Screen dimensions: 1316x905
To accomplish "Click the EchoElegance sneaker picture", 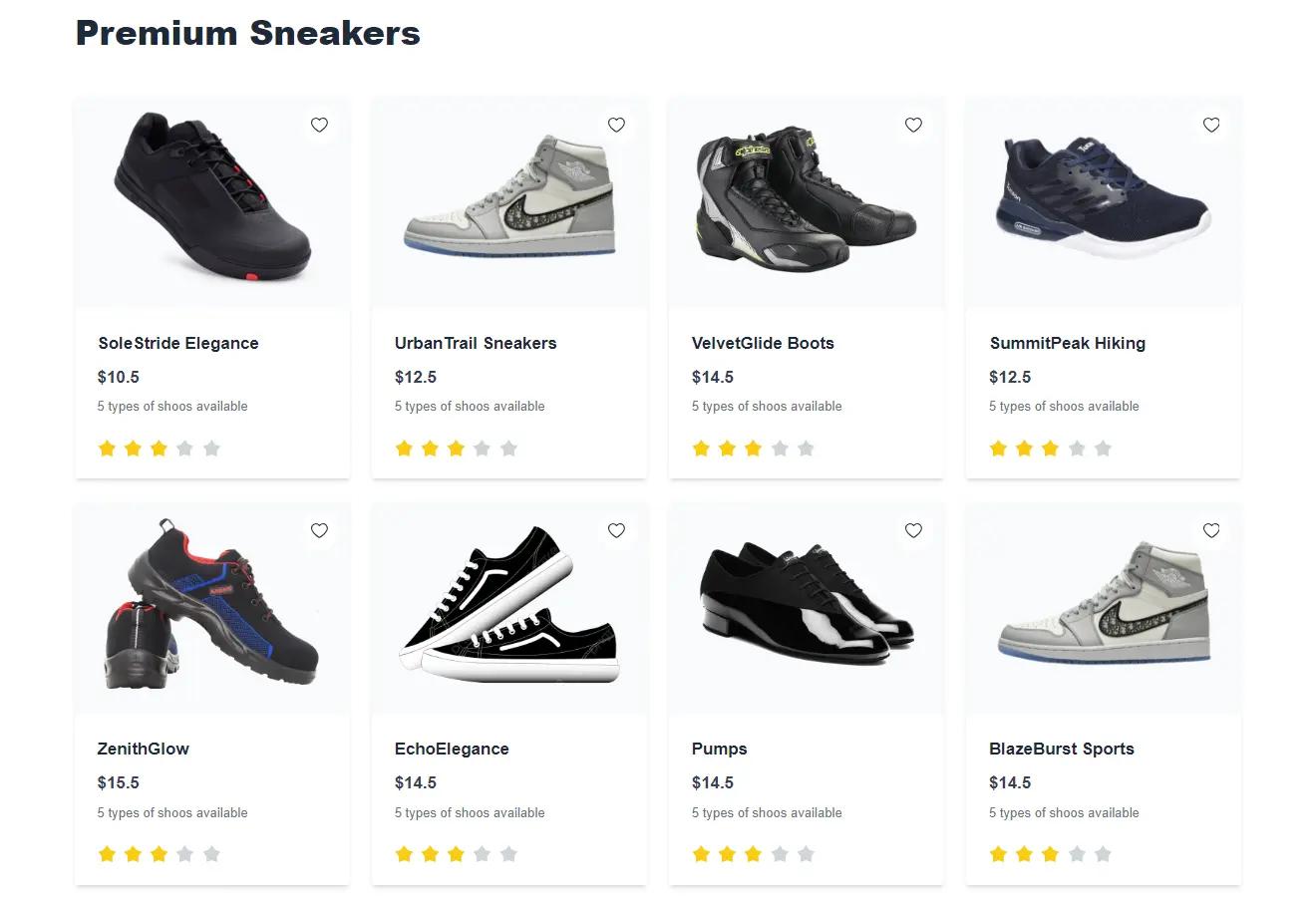I will [x=508, y=606].
